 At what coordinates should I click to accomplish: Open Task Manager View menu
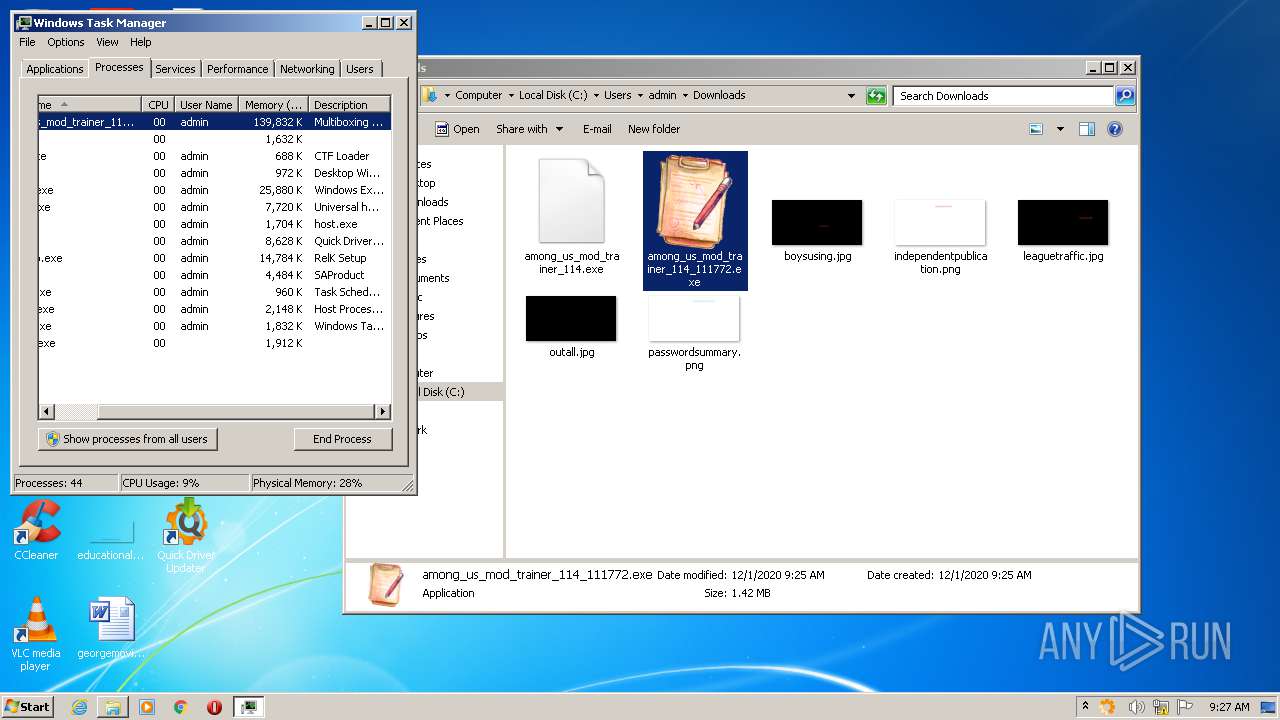107,42
